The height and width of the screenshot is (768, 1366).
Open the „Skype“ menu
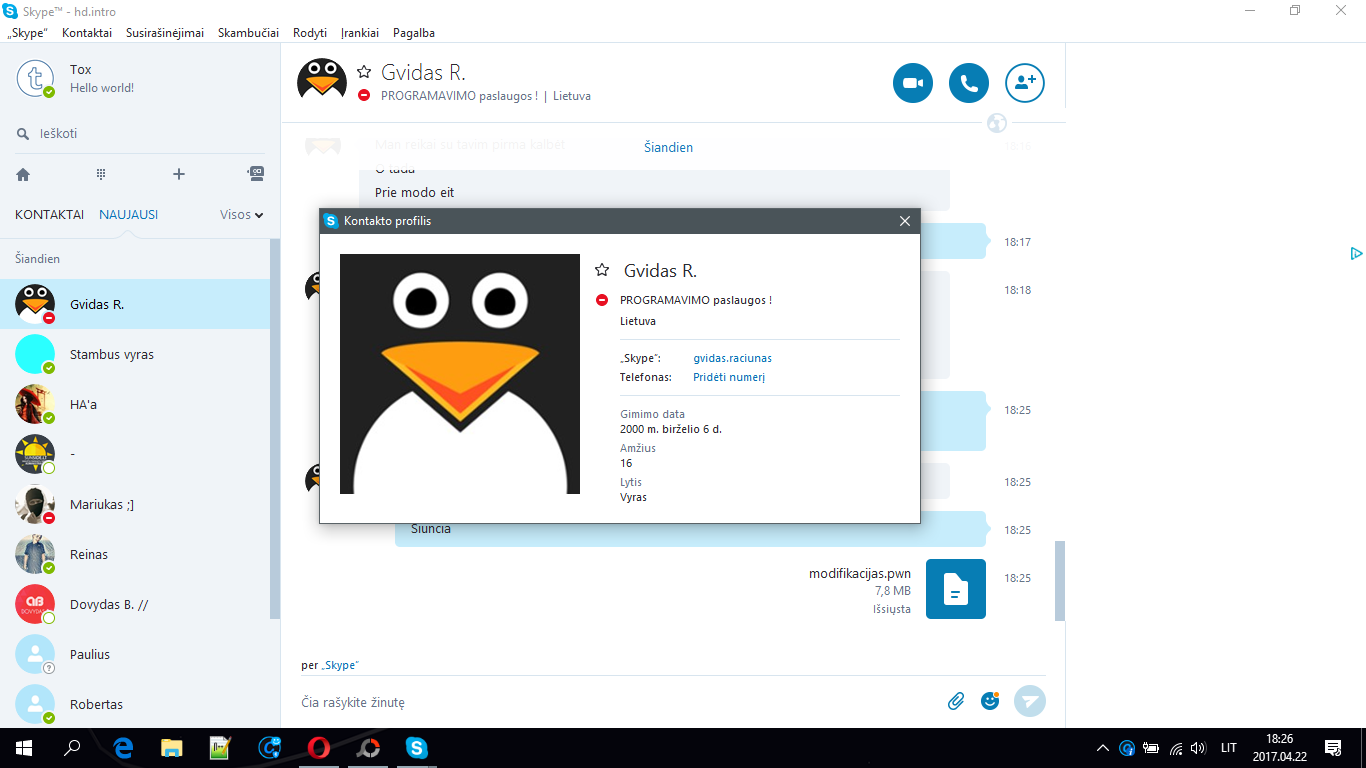coord(27,32)
